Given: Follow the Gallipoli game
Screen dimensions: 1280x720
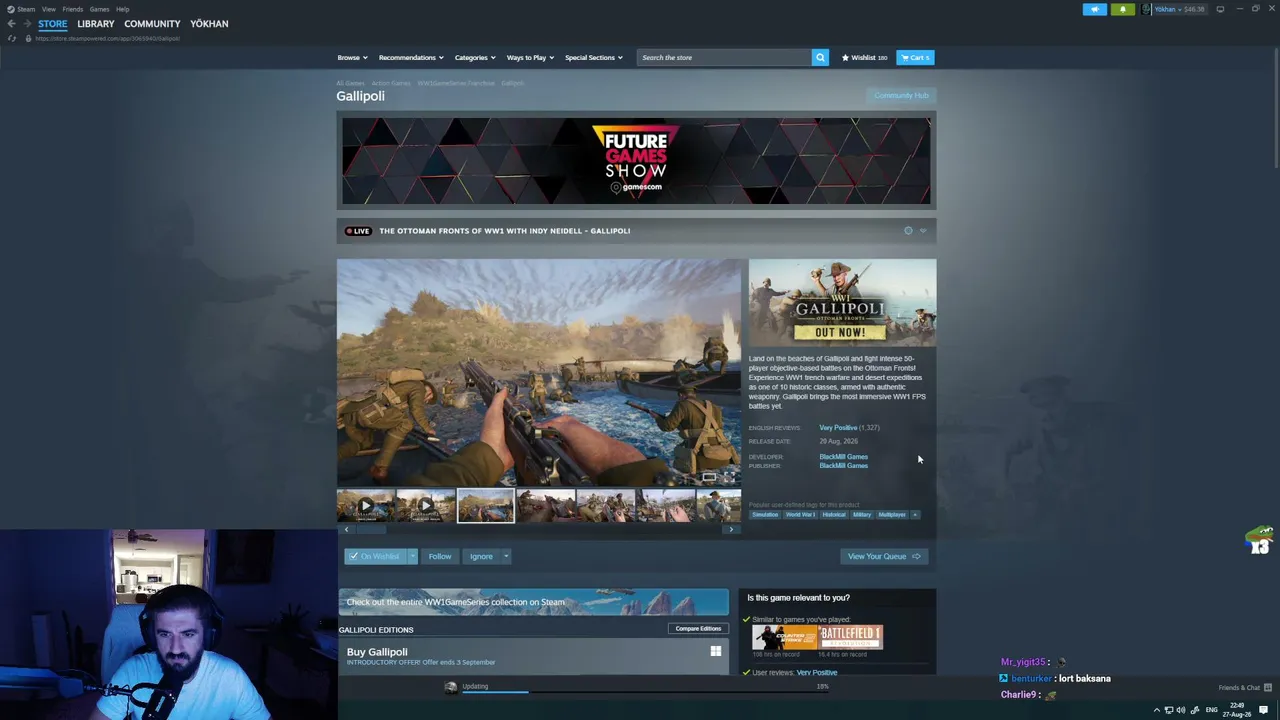Looking at the screenshot, I should coord(440,557).
